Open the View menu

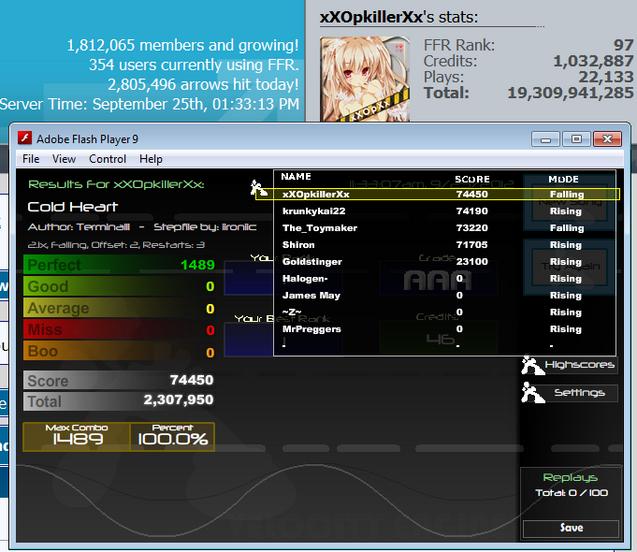coord(64,159)
